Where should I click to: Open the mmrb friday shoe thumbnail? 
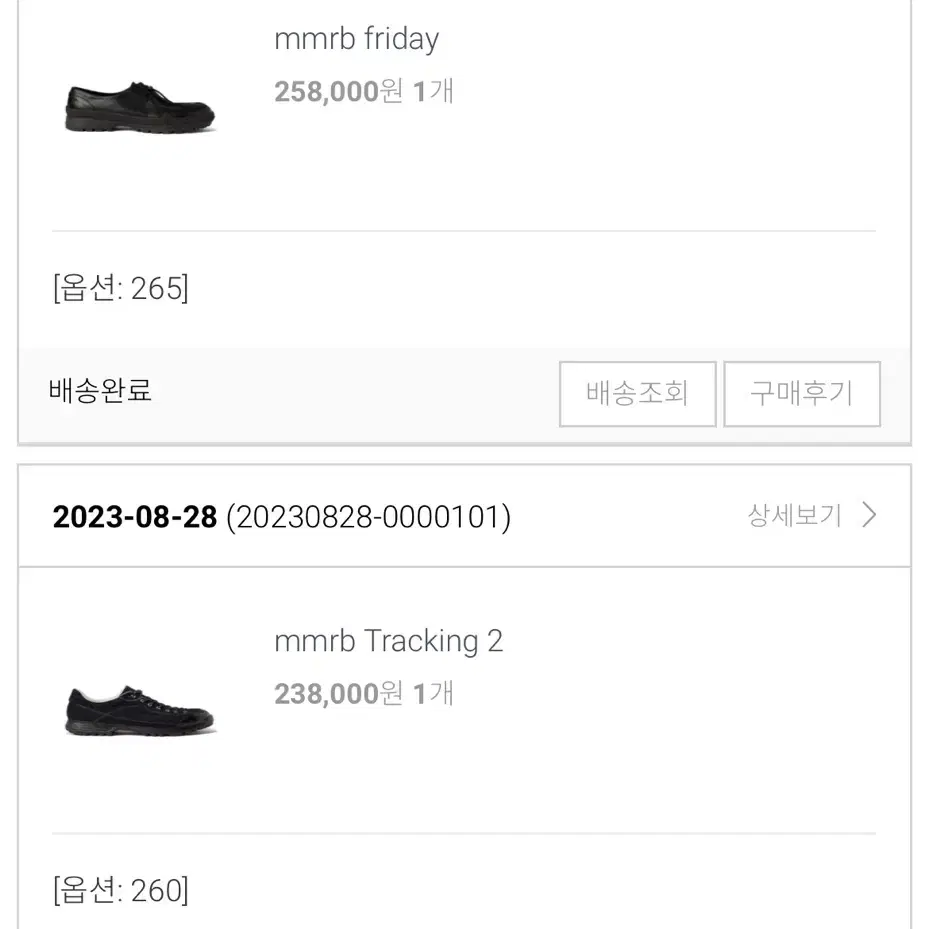pyautogui.click(x=140, y=107)
